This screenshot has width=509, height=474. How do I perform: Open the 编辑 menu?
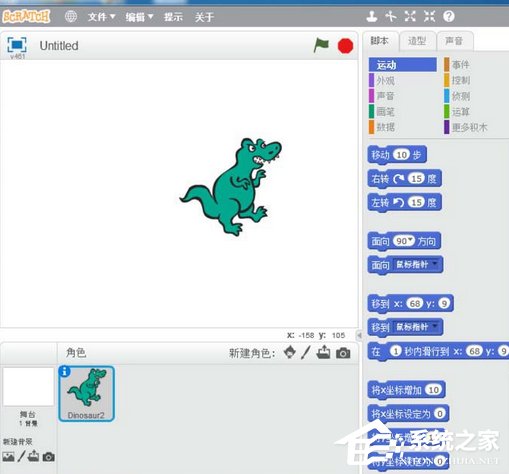point(139,17)
